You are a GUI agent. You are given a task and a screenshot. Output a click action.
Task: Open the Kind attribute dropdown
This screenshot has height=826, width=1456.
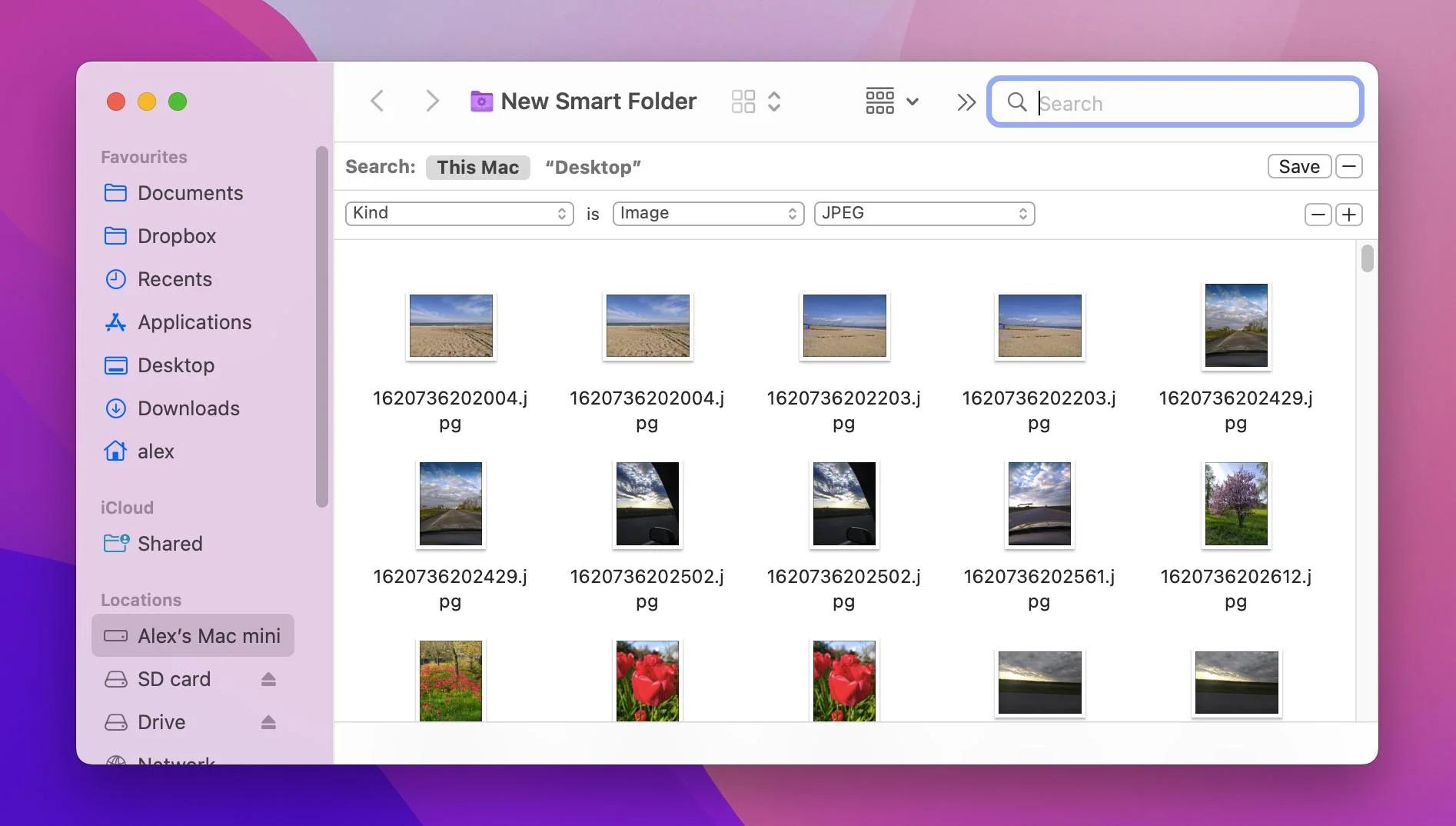460,214
